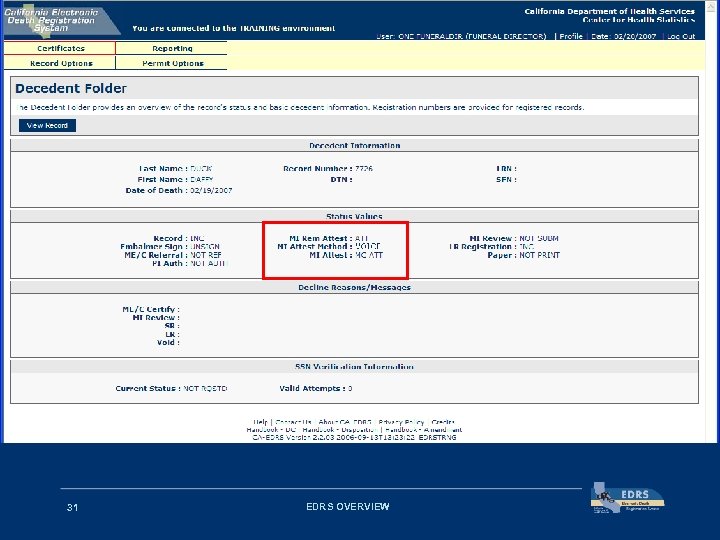Click the SSN Verification Information section header
The image size is (720, 540).
coord(354,367)
